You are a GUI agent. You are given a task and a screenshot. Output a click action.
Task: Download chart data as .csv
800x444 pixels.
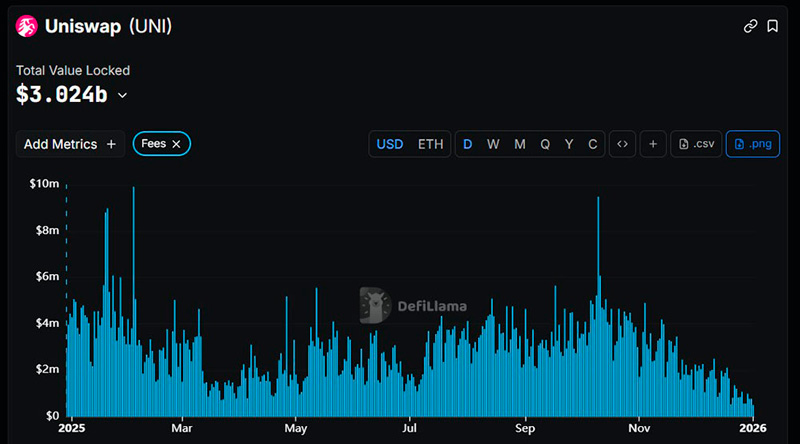pyautogui.click(x=696, y=144)
